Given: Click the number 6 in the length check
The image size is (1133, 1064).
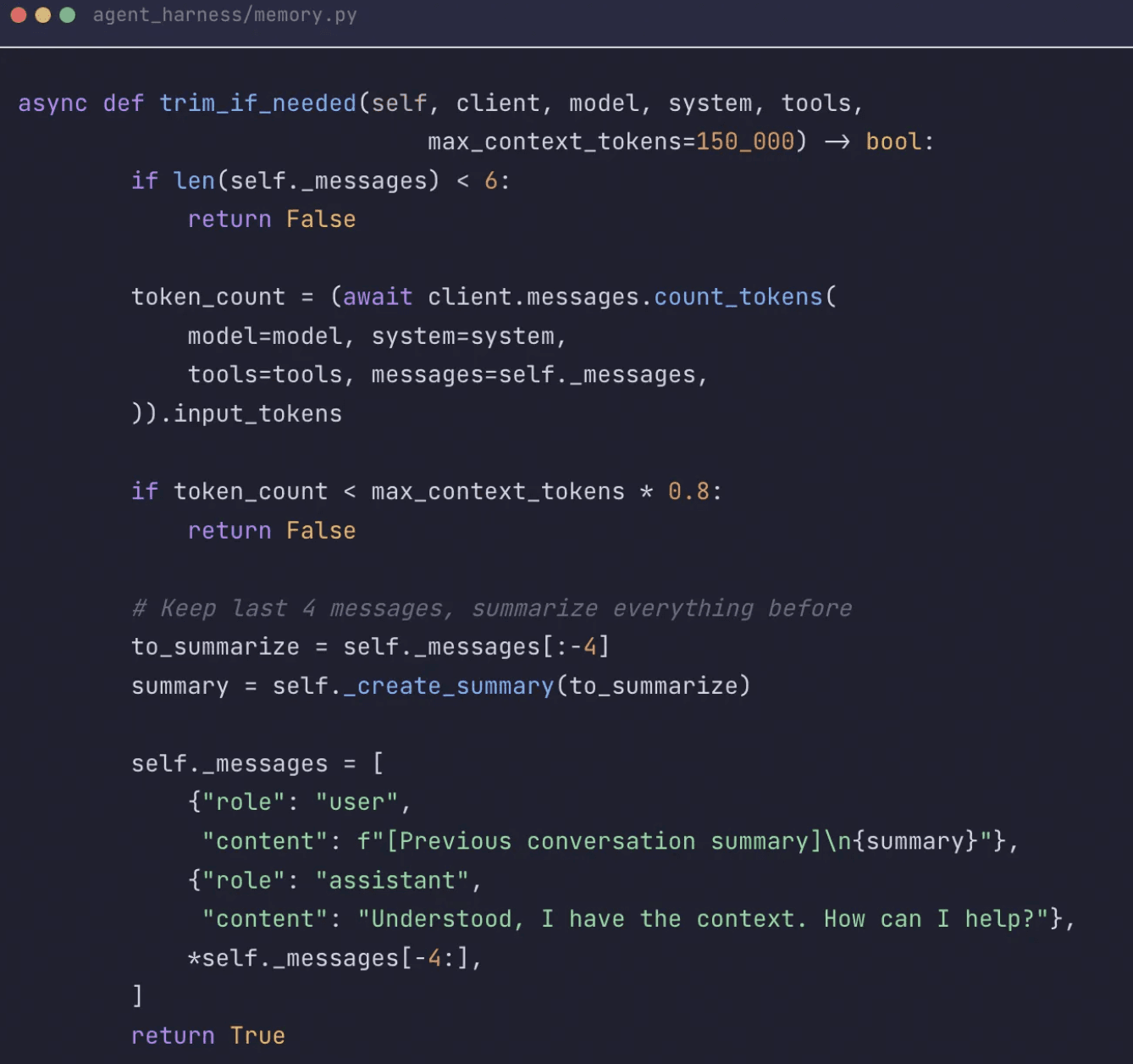Looking at the screenshot, I should [x=491, y=180].
